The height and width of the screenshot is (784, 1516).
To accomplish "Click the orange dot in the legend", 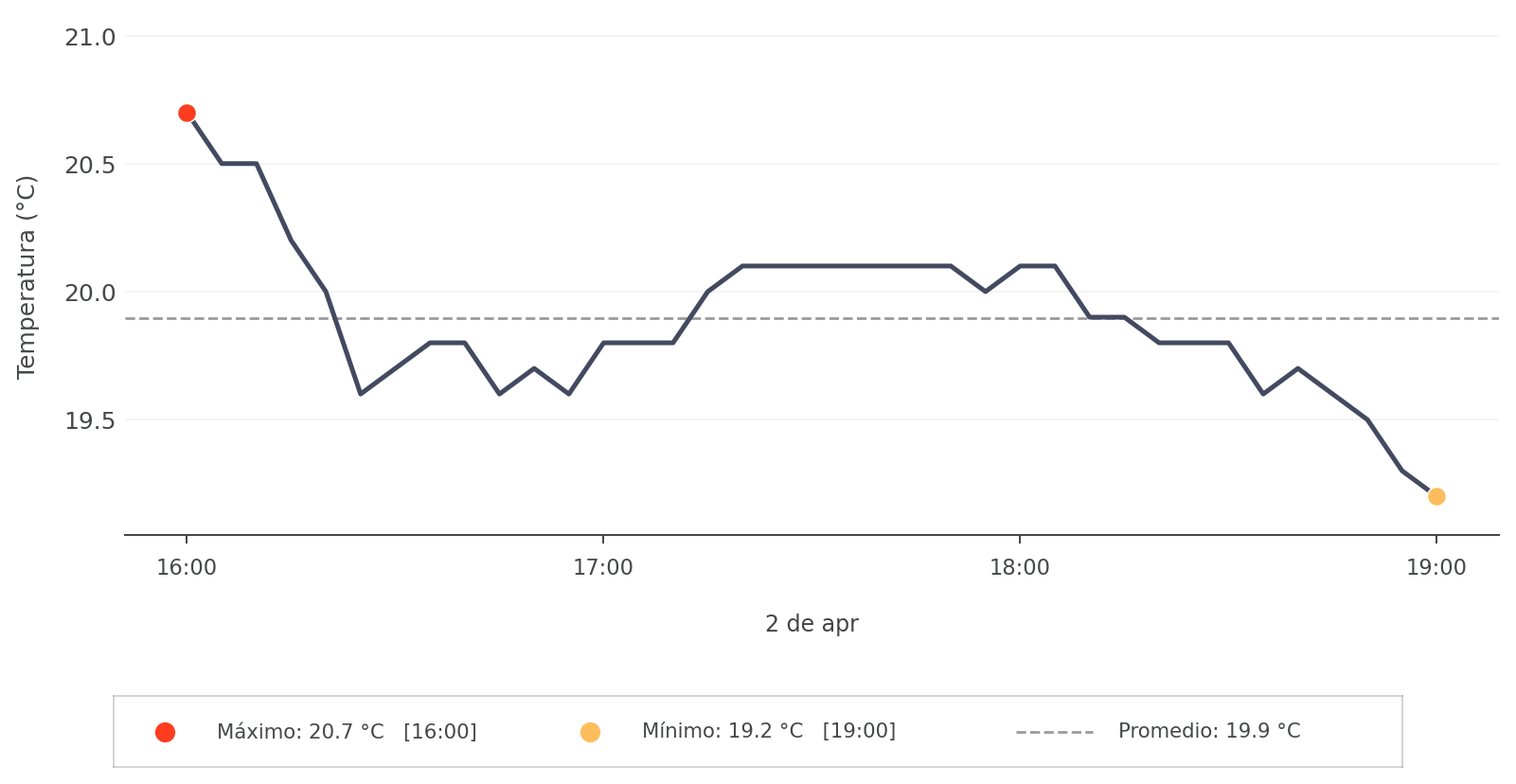I will click(590, 732).
